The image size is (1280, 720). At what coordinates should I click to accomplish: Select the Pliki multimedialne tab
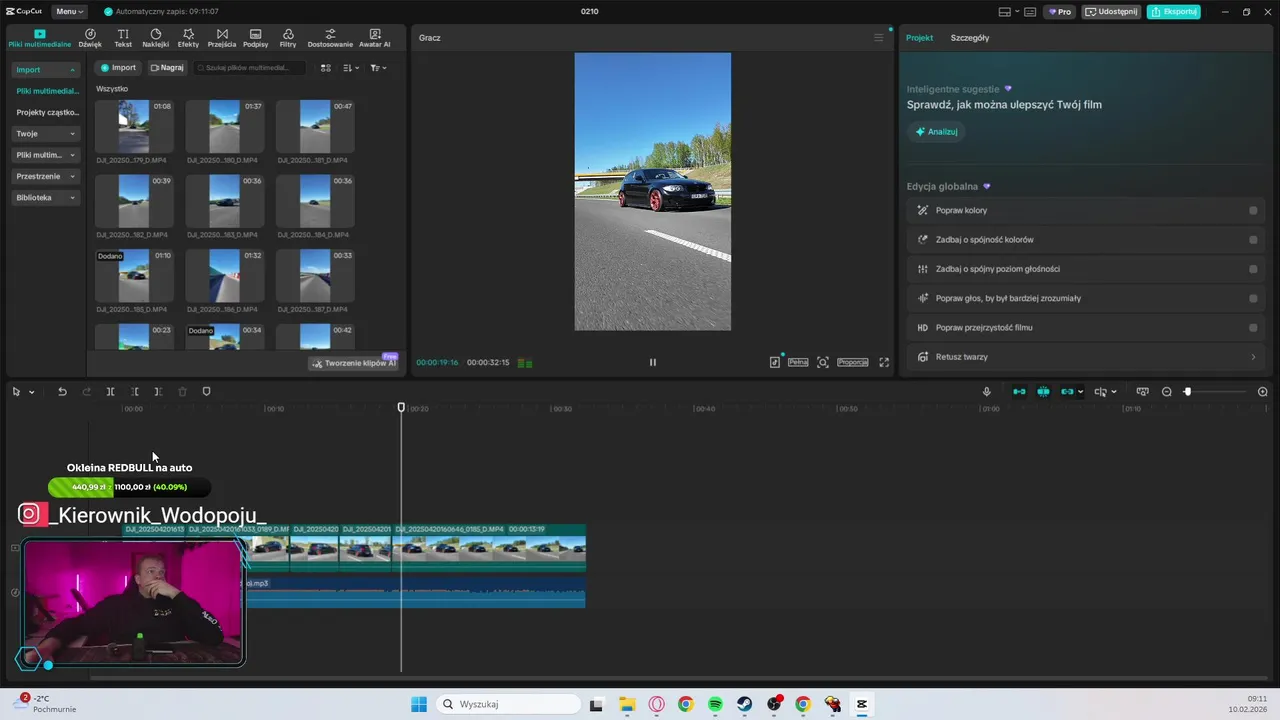[40, 38]
